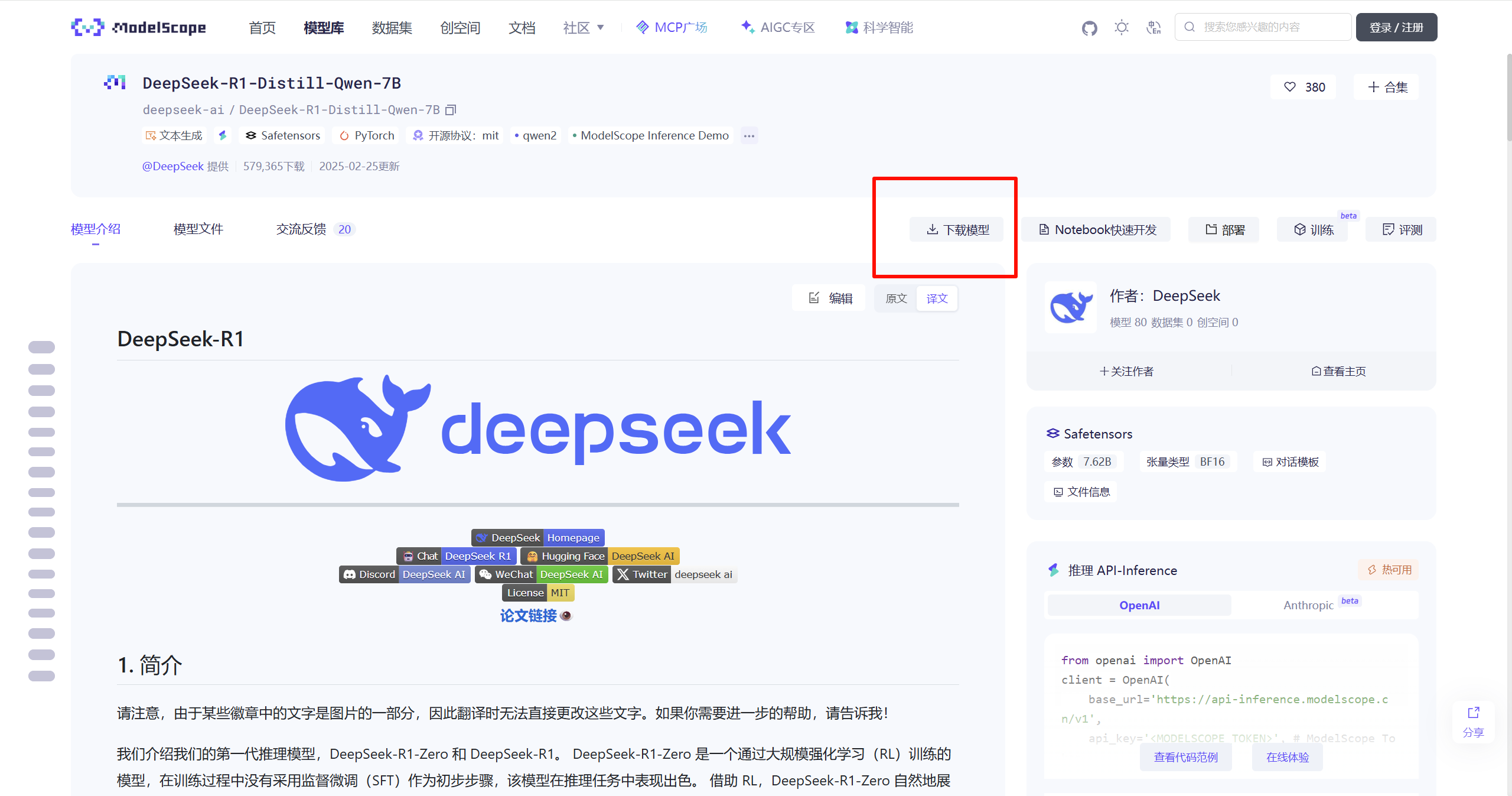Screen dimensions: 1512x796
Task: Switch to 原文 original text
Action: [x=896, y=298]
